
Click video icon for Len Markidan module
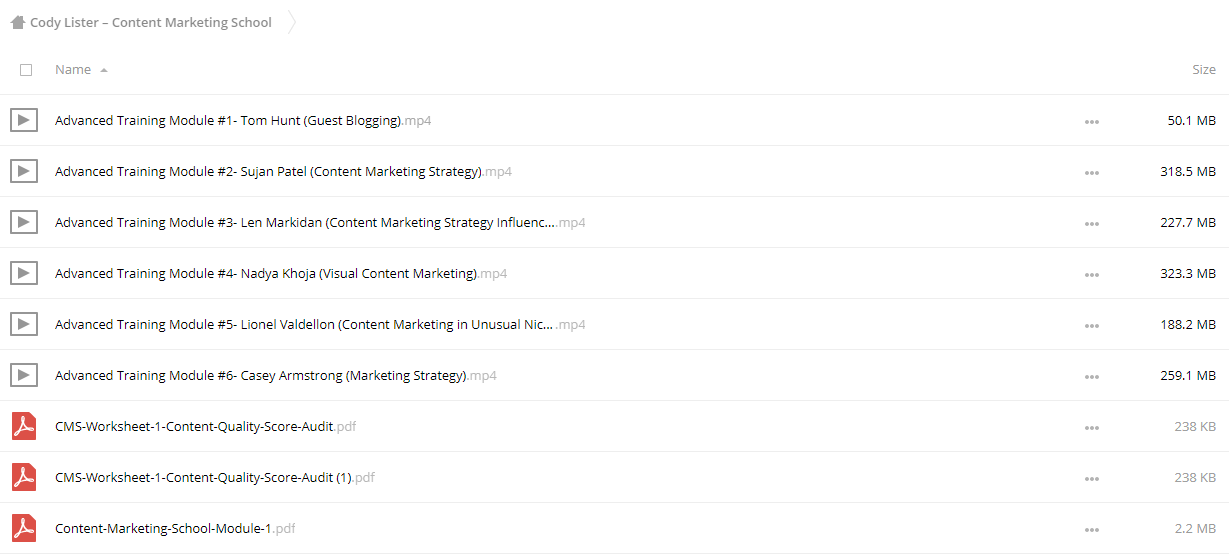24,223
